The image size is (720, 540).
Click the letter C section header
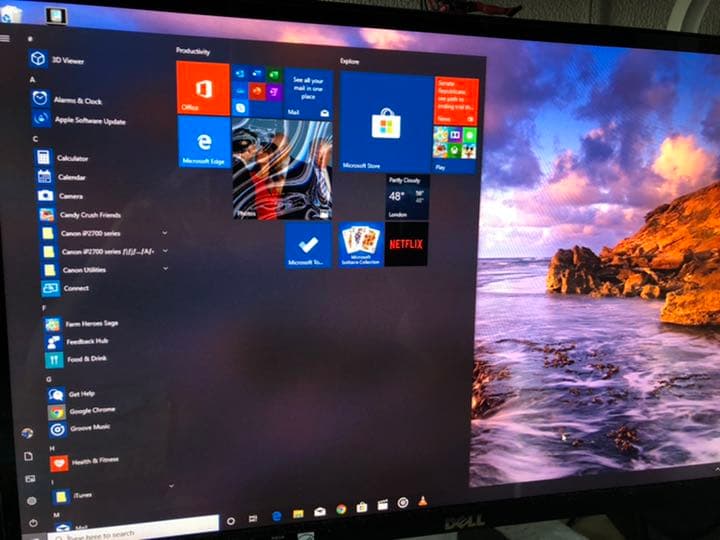pos(35,139)
